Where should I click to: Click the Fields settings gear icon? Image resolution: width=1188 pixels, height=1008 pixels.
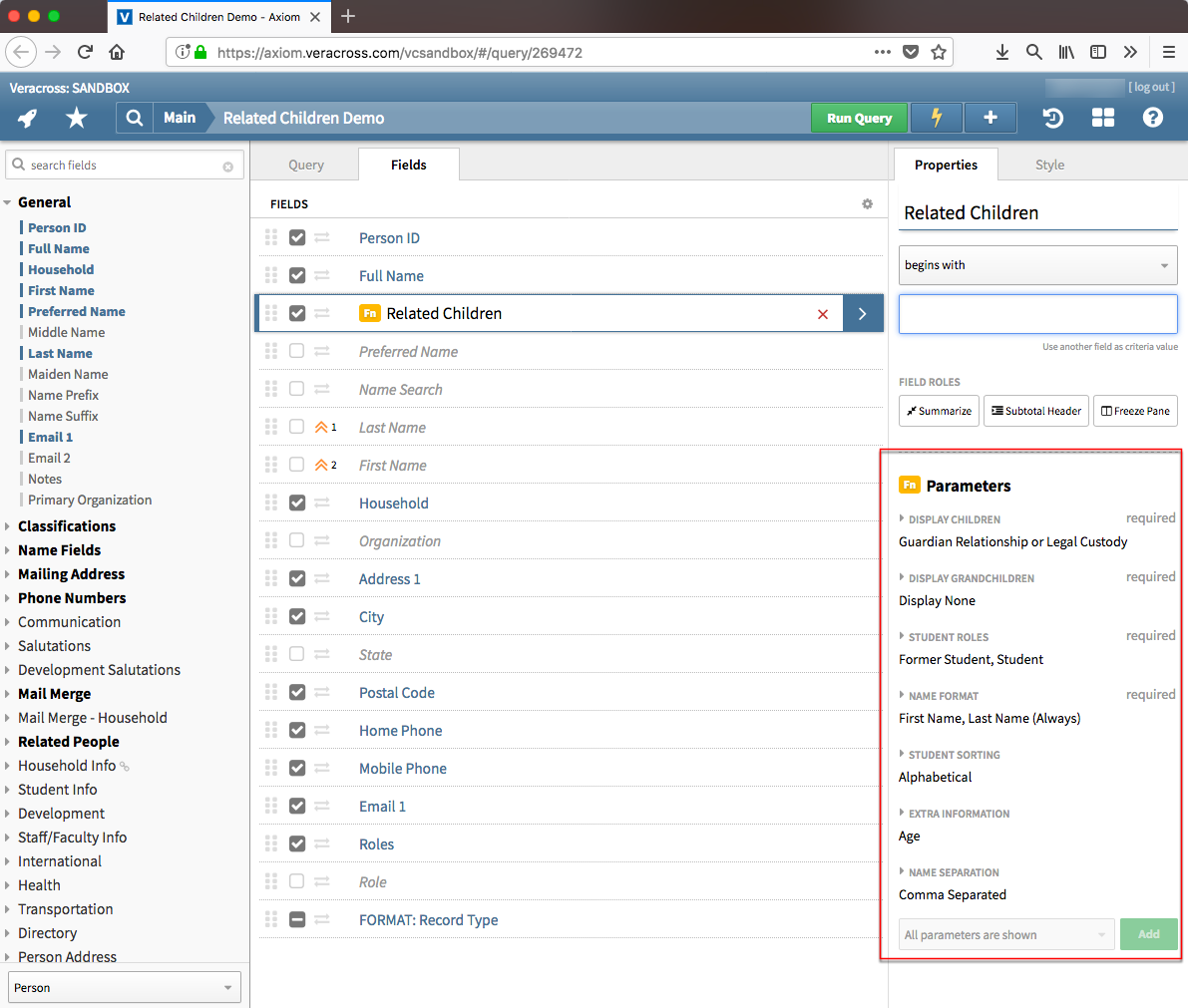pyautogui.click(x=867, y=204)
